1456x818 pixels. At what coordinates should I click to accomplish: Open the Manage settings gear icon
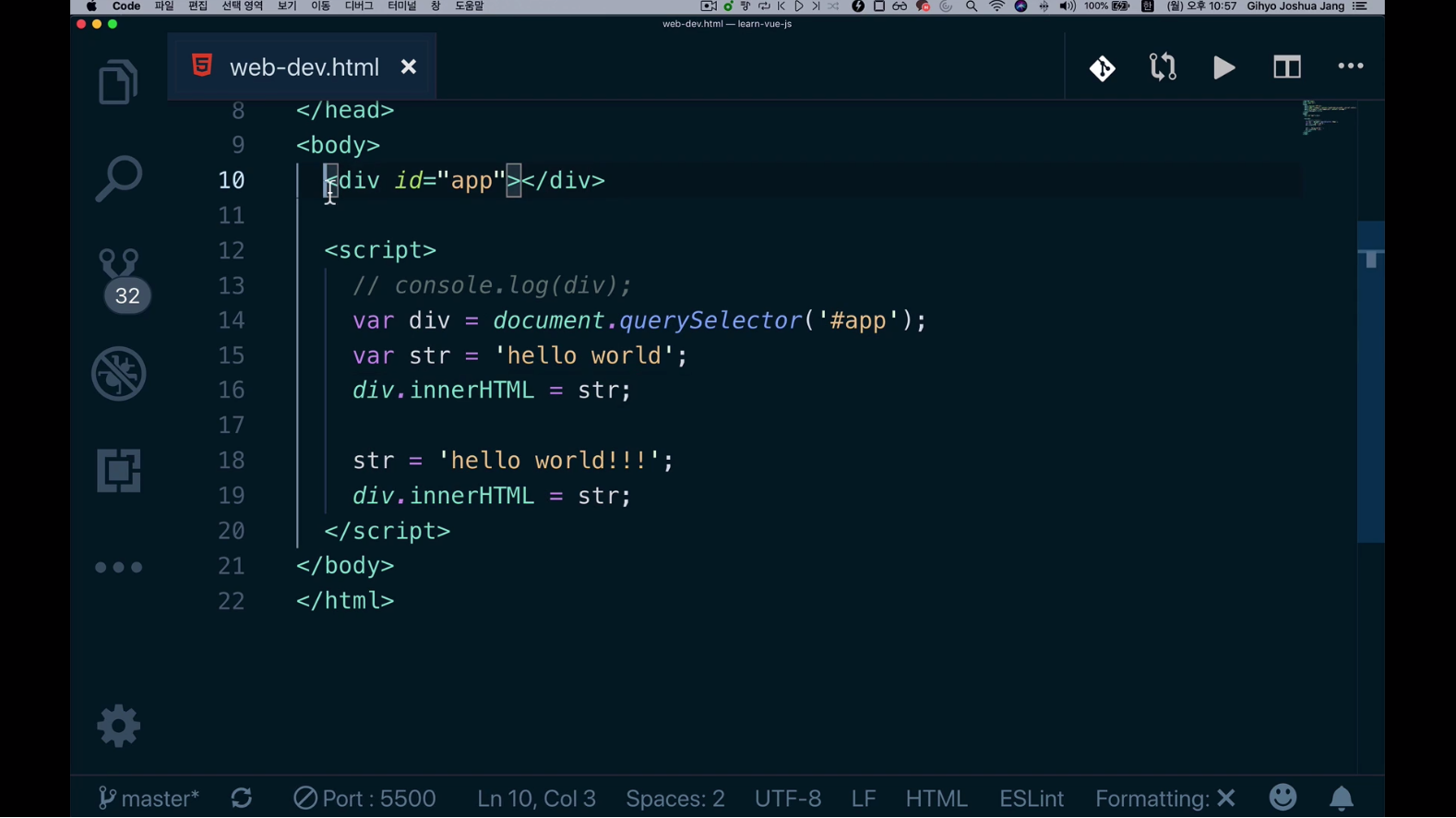(118, 726)
